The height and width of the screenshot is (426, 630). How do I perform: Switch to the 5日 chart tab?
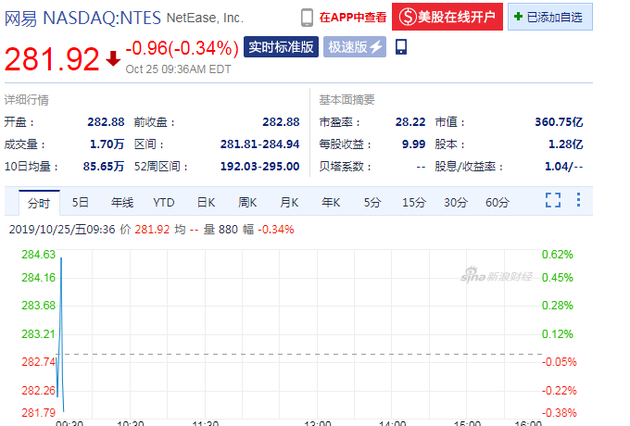click(80, 202)
